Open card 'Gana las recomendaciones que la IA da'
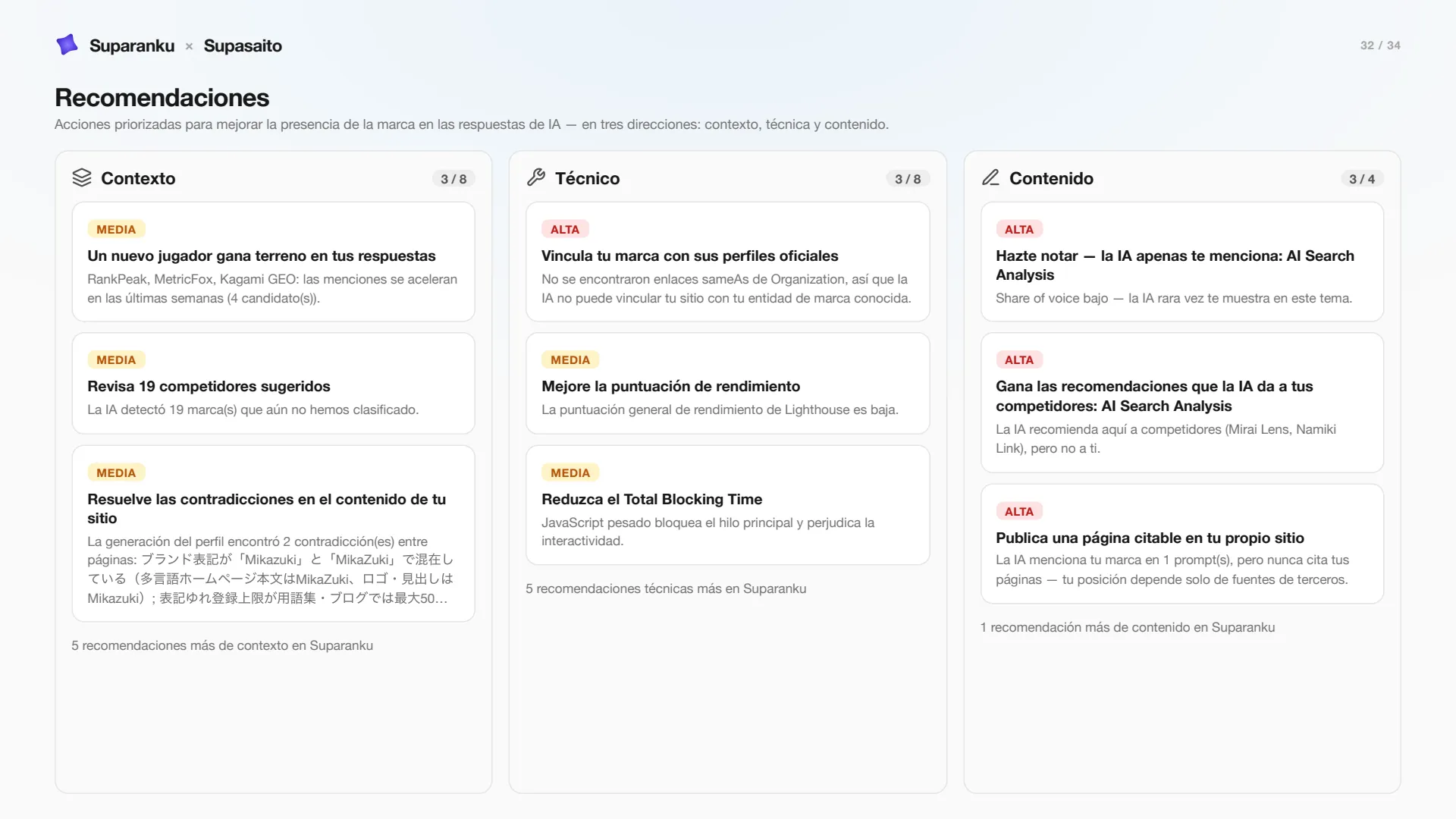This screenshot has width=1456, height=819. (1182, 403)
